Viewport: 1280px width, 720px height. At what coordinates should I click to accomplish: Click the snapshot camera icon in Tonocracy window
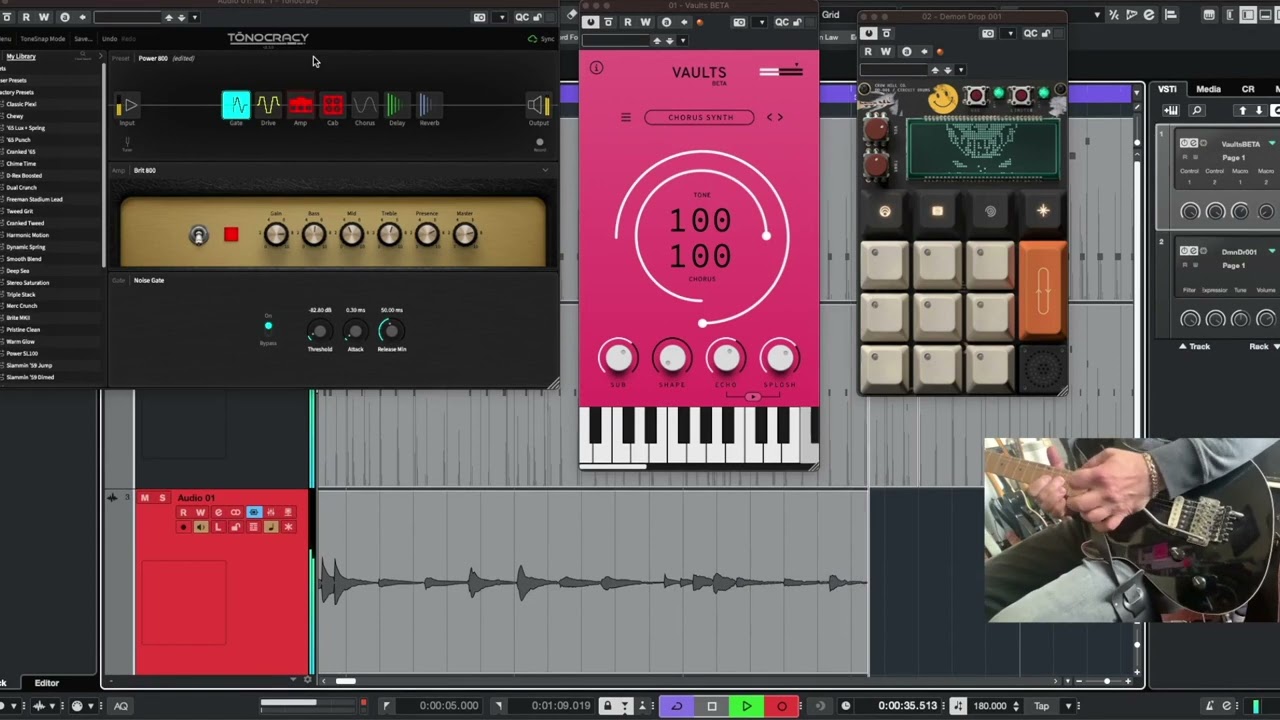480,17
